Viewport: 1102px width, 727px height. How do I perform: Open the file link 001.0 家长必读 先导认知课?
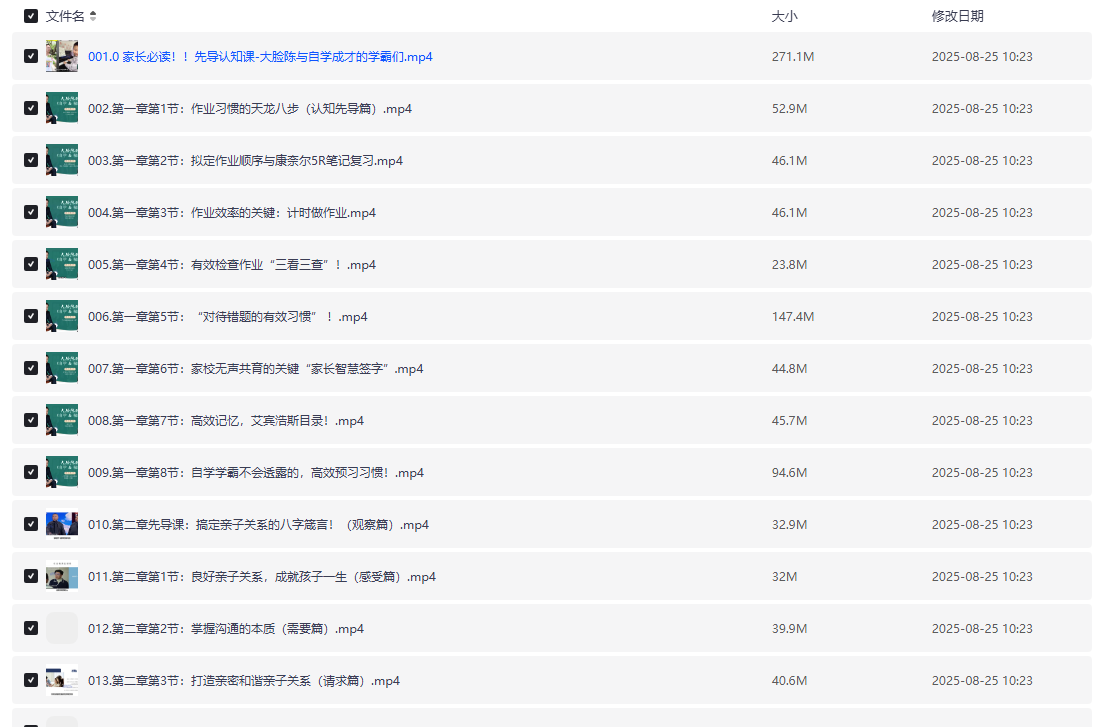(x=260, y=57)
